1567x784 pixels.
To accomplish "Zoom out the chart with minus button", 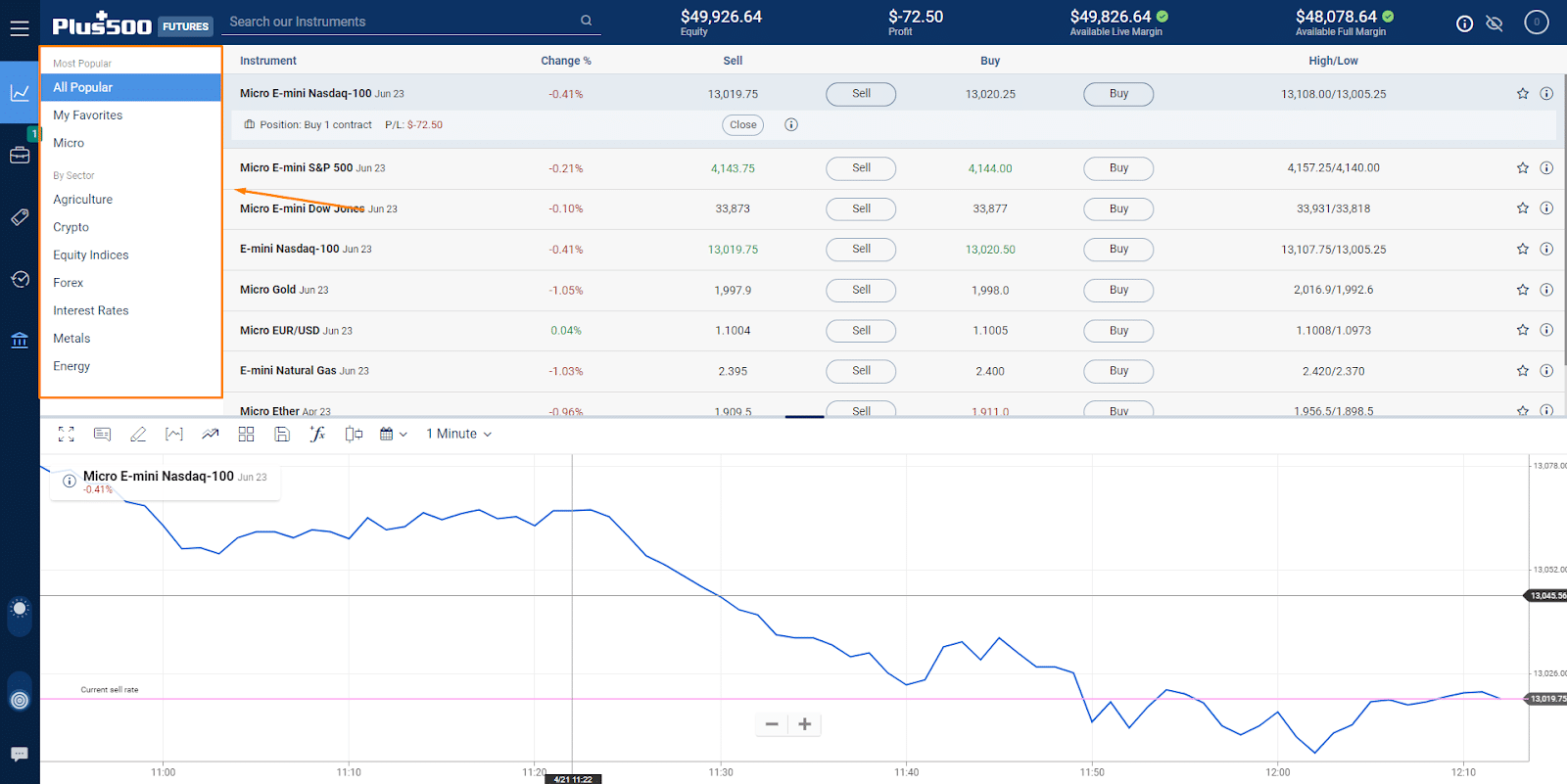I will [772, 724].
